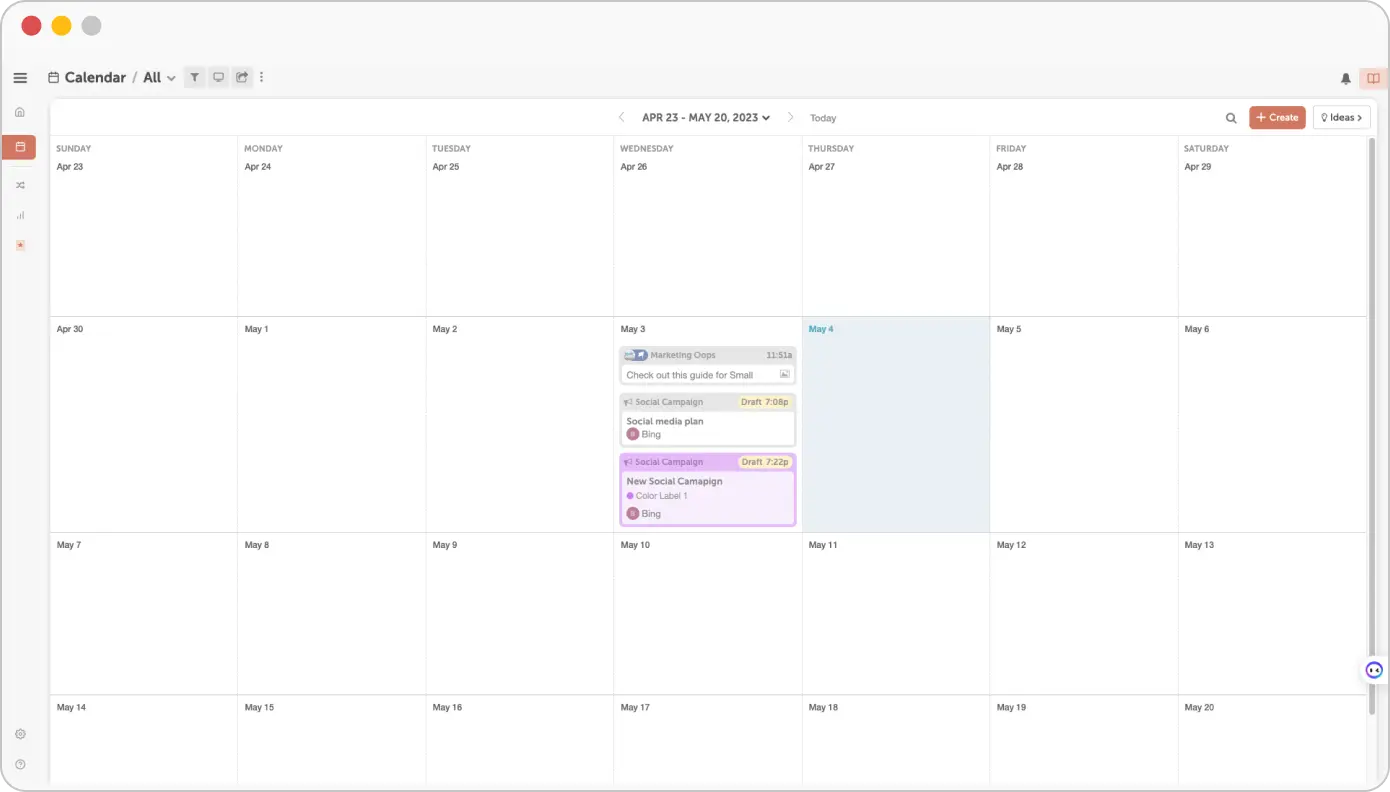The width and height of the screenshot is (1390, 792).
Task: Click the share icon next to the filter
Action: (x=242, y=77)
